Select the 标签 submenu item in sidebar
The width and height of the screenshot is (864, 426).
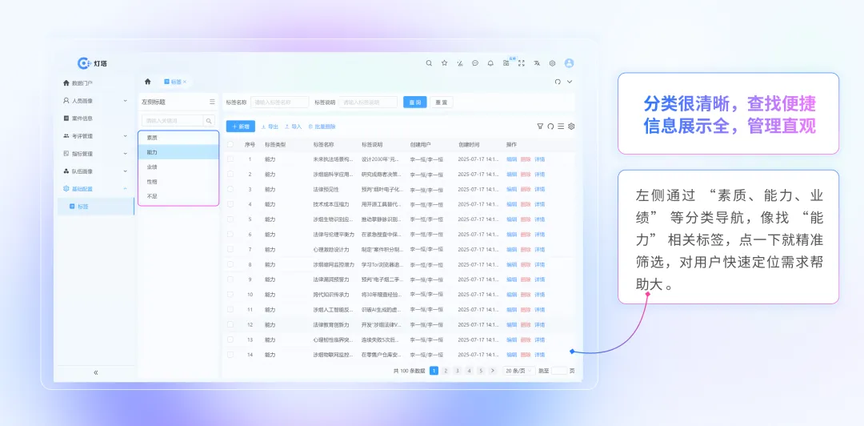click(x=96, y=207)
